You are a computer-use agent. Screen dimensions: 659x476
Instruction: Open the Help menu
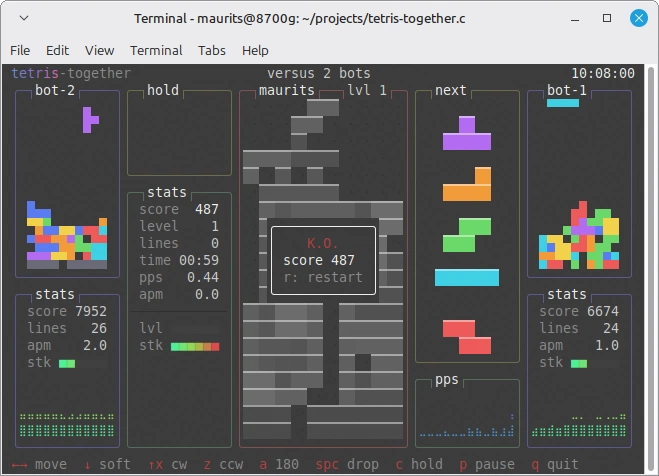point(255,50)
